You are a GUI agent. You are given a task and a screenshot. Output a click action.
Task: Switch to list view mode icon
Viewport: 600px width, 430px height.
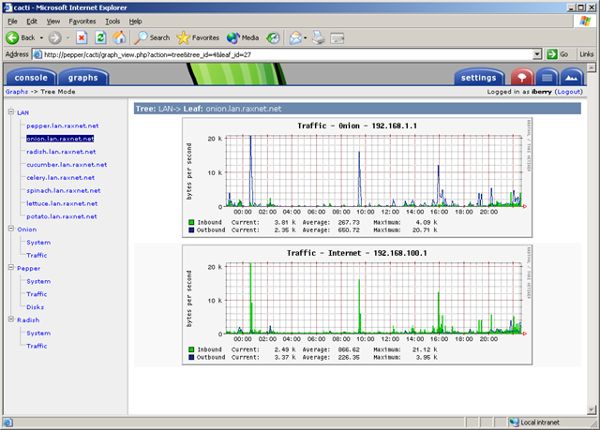[546, 77]
